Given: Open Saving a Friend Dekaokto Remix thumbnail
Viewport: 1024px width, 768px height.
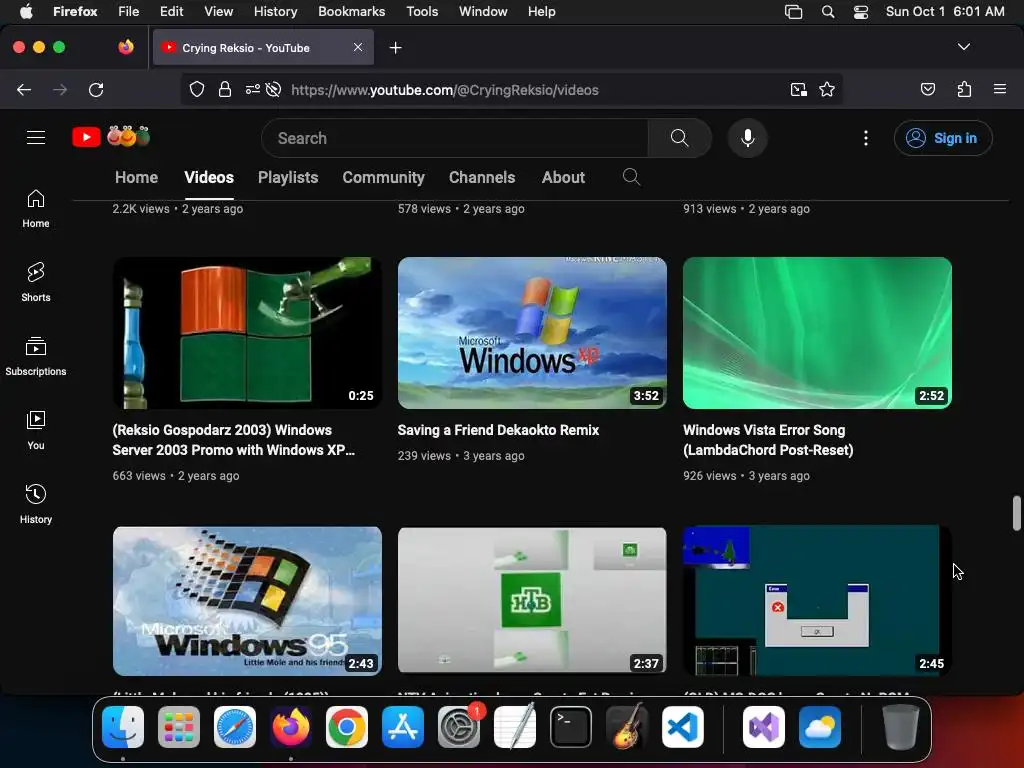Looking at the screenshot, I should [x=532, y=333].
